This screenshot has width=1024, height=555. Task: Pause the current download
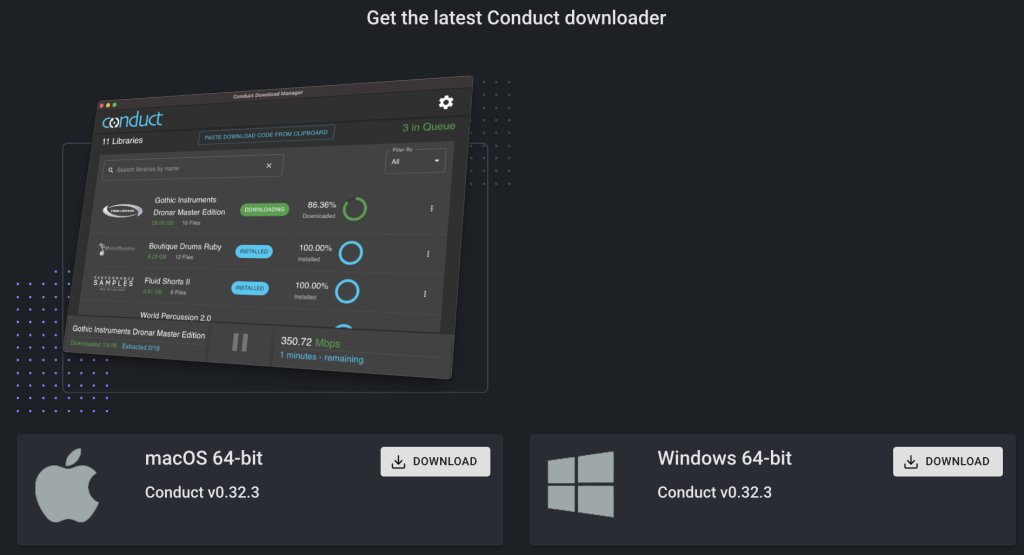click(x=240, y=342)
